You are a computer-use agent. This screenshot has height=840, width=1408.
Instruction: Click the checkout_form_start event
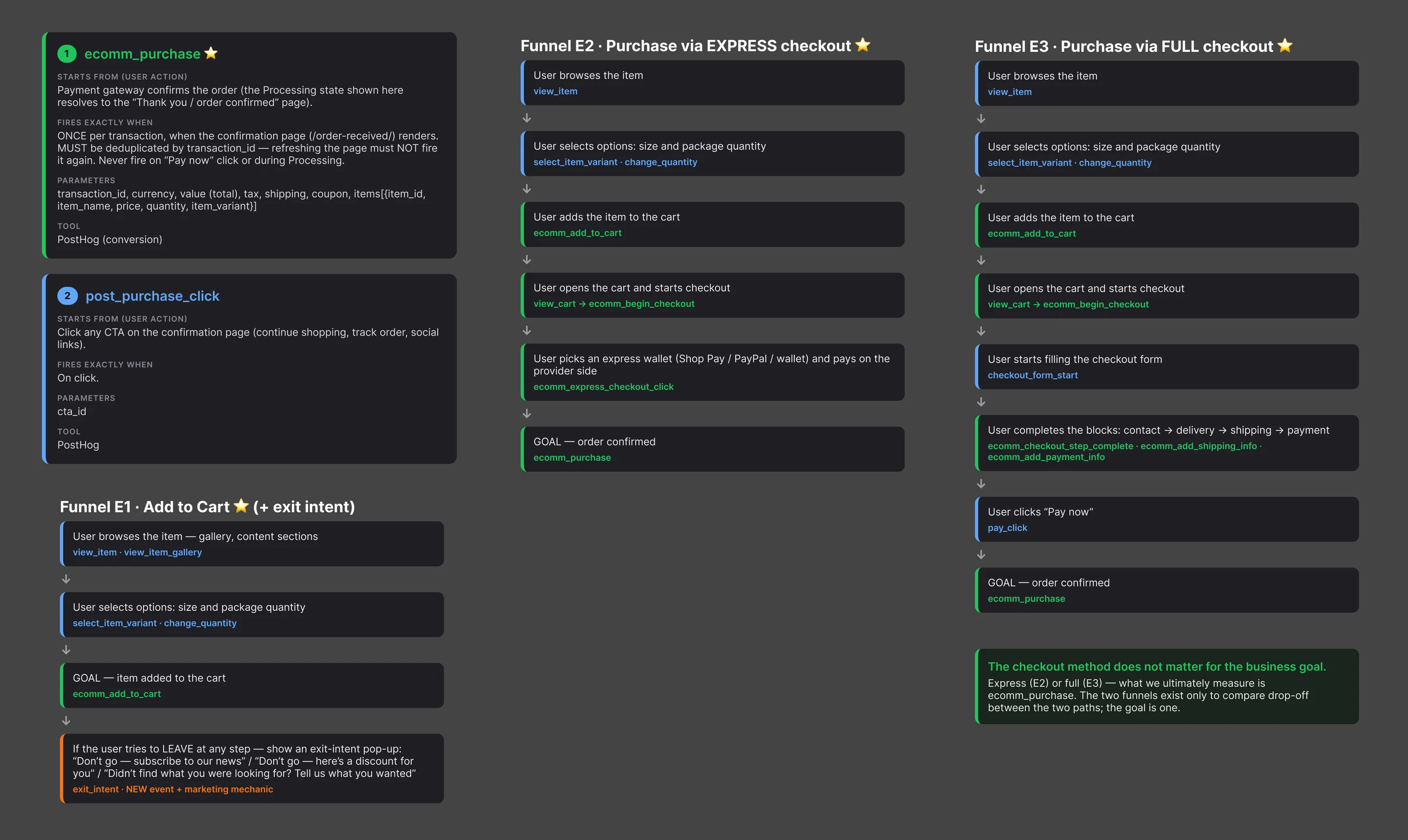pos(1033,375)
